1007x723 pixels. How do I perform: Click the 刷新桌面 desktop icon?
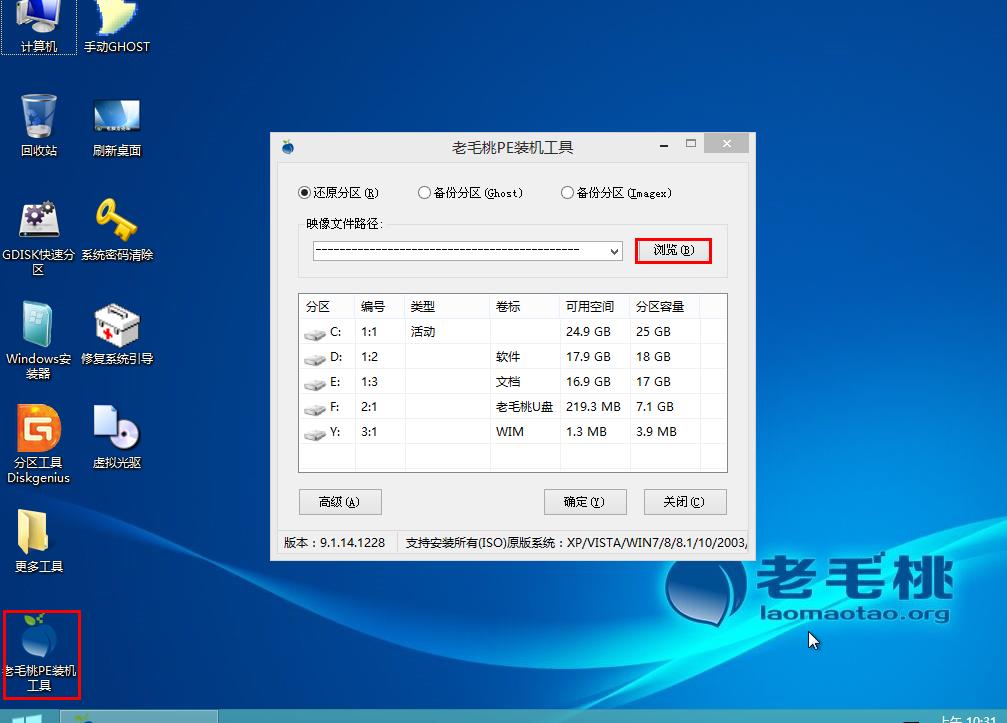pos(116,118)
